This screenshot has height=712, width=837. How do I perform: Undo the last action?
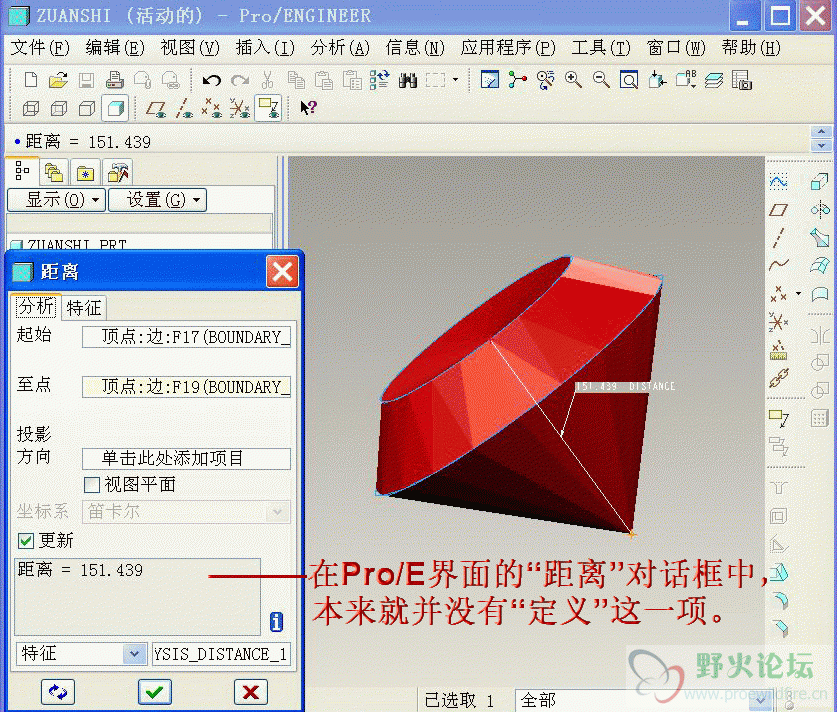click(x=211, y=80)
